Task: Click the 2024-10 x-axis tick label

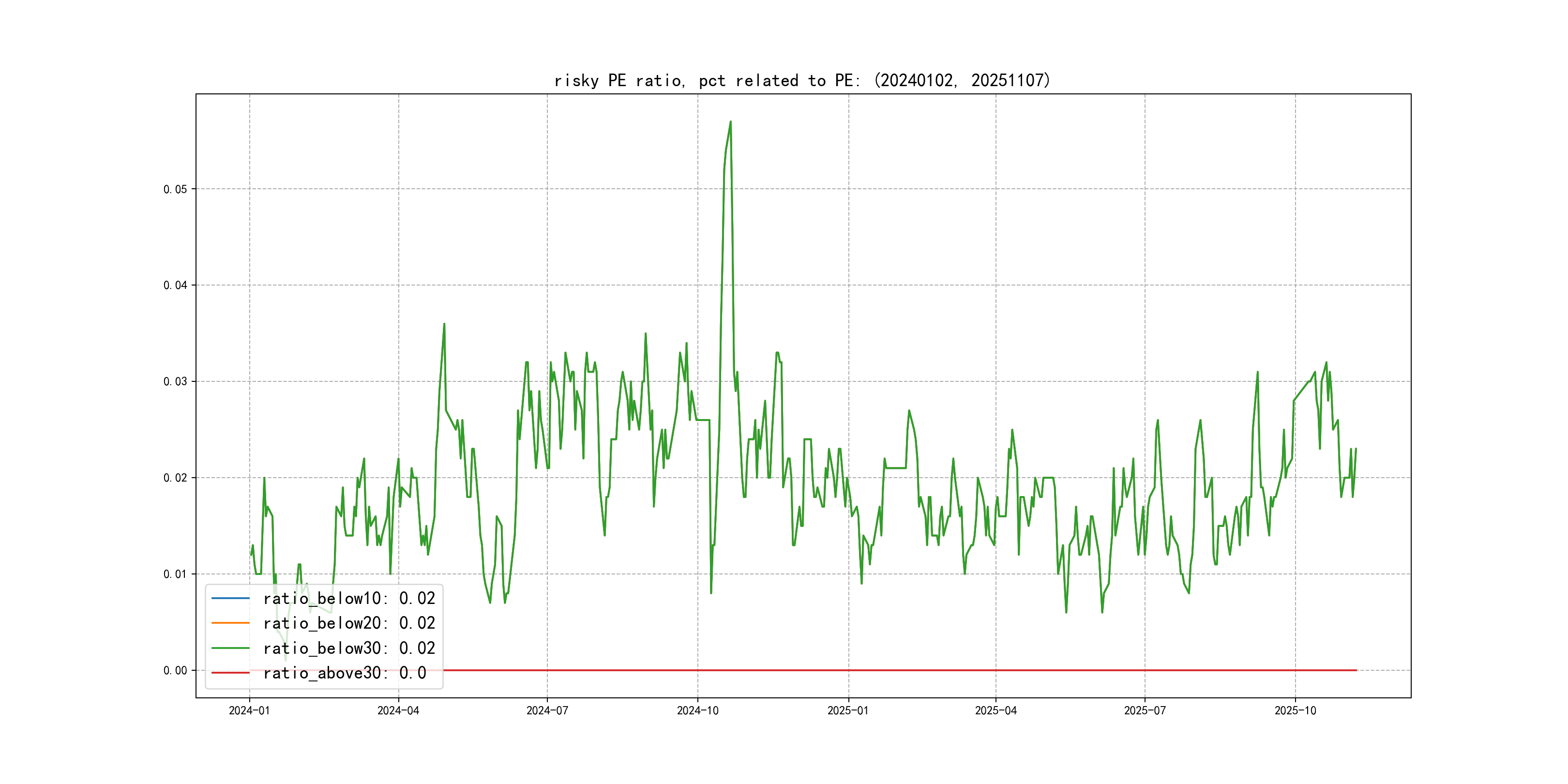Action: coord(697,711)
